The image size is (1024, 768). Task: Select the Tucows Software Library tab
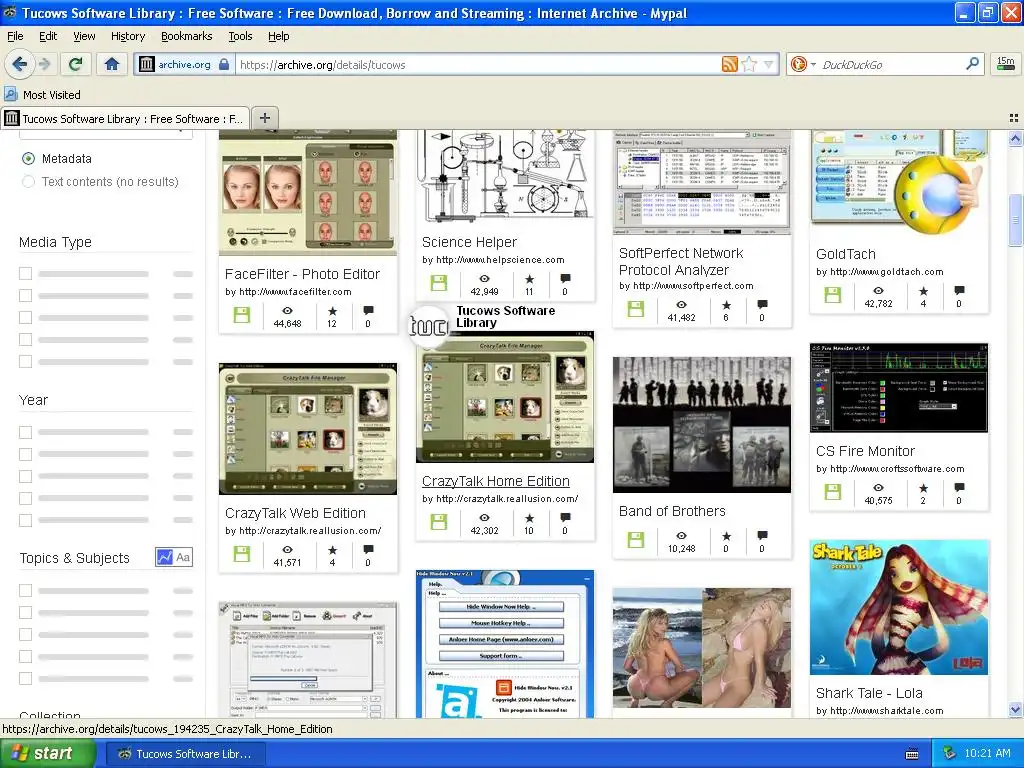(x=124, y=119)
